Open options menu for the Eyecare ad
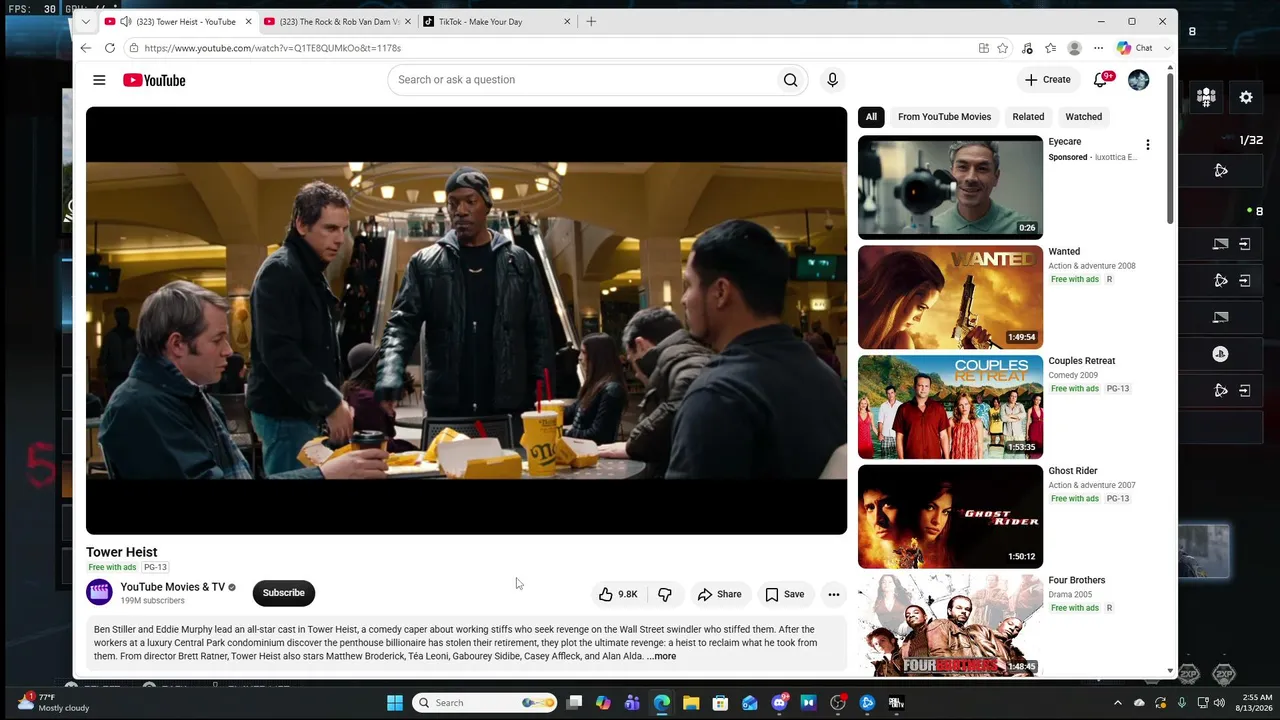 click(1148, 145)
